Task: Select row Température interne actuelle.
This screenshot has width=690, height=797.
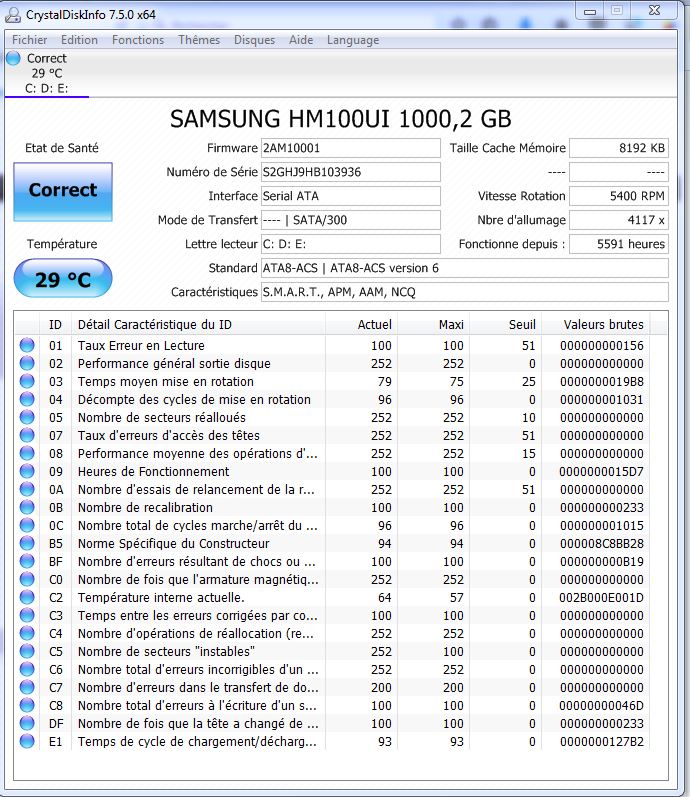Action: [x=333, y=597]
